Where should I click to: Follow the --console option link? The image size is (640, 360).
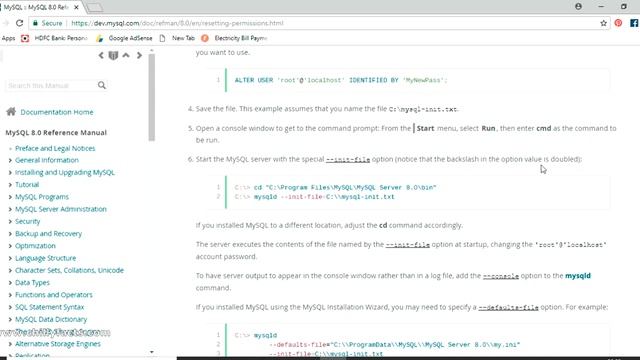pos(501,276)
